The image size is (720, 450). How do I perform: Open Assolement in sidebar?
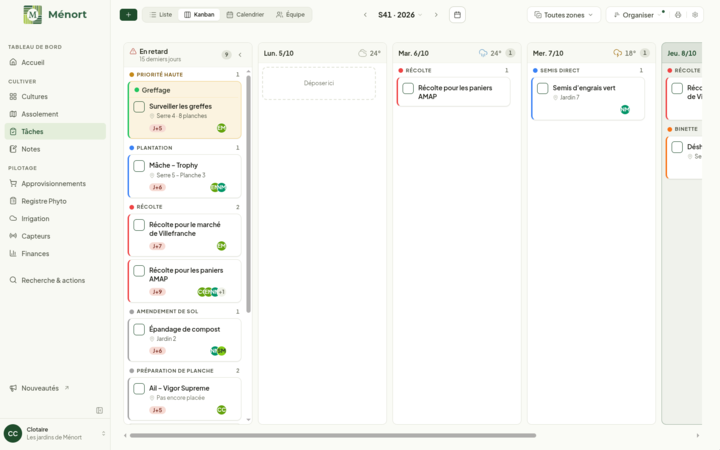[x=55, y=114]
